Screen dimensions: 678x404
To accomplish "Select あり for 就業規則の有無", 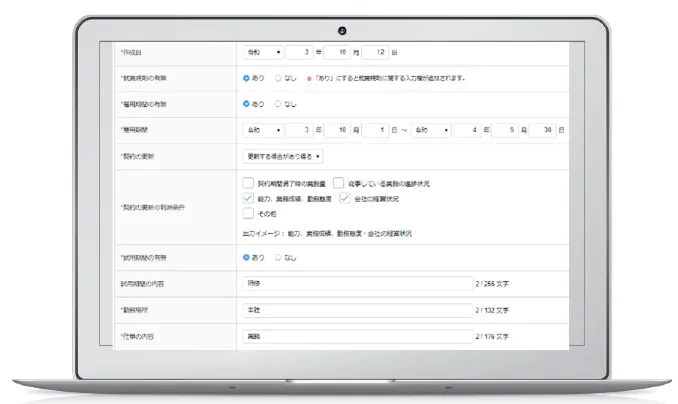I will 247,77.
